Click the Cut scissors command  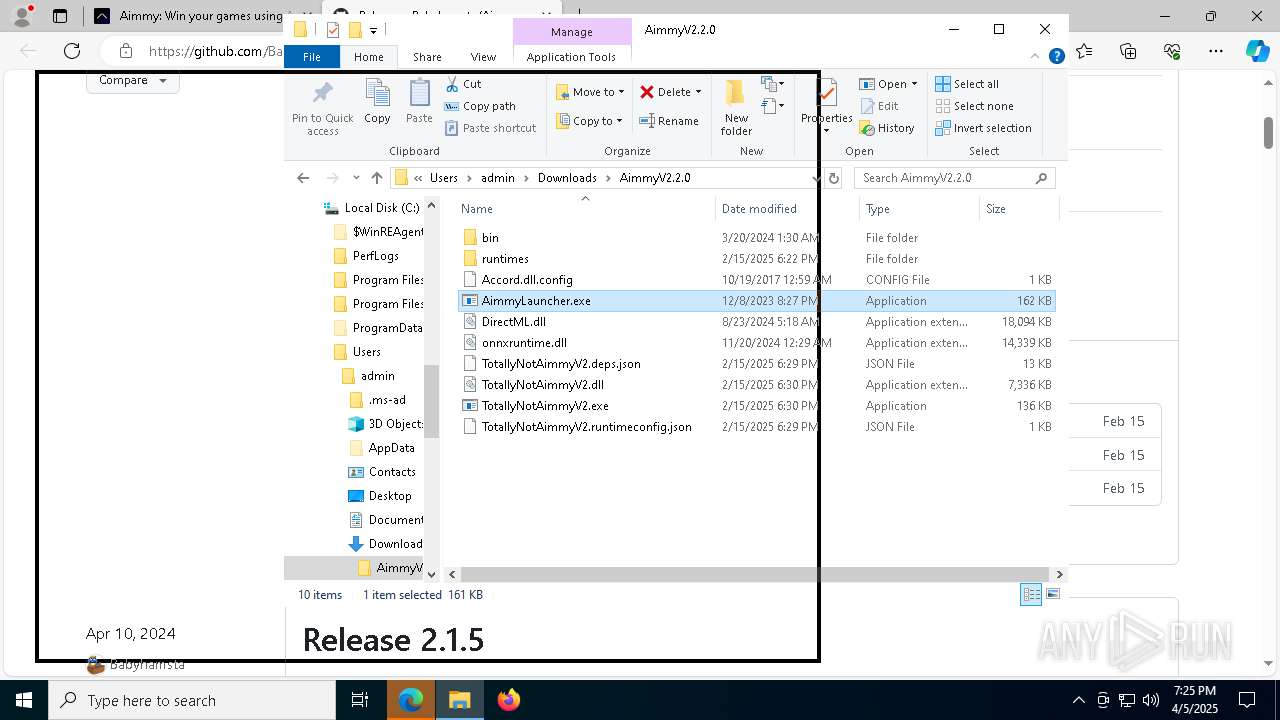463,84
